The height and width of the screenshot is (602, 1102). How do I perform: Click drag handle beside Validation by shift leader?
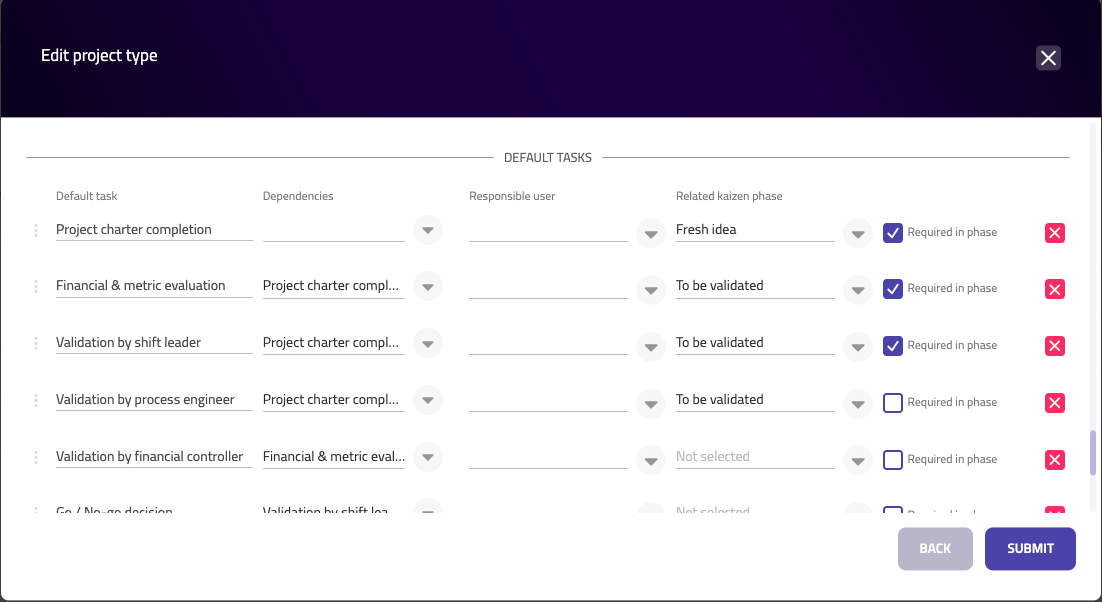point(36,344)
